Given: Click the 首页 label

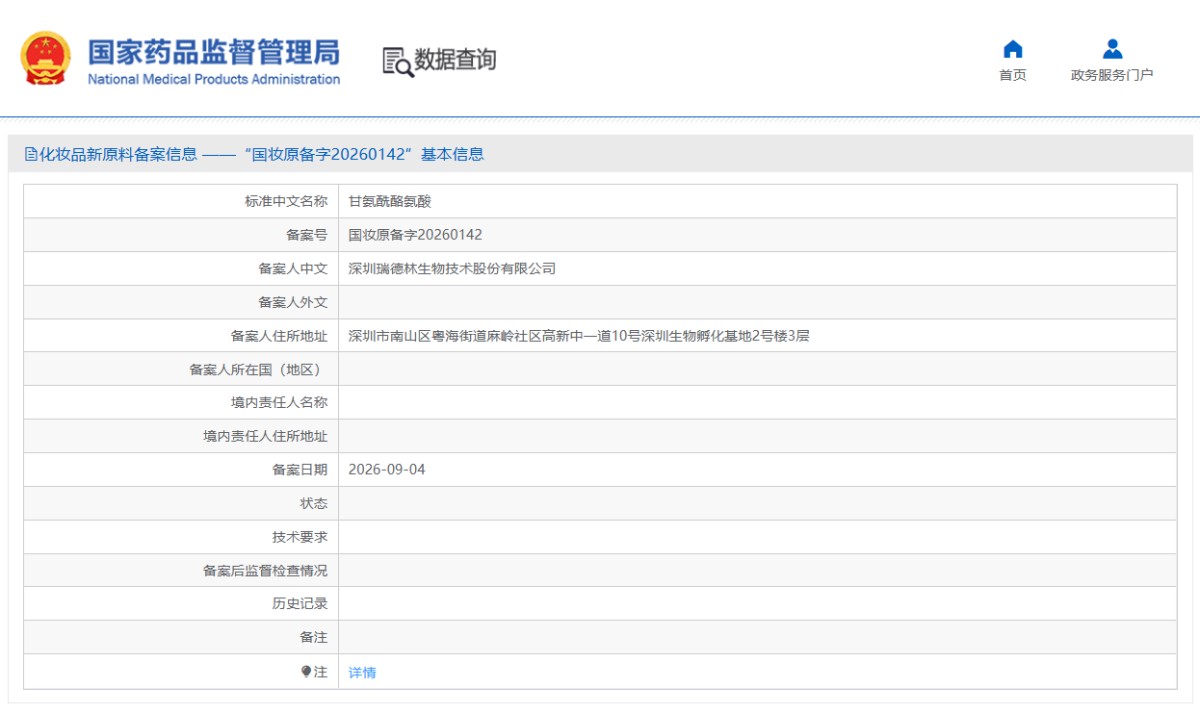Looking at the screenshot, I should 1012,75.
